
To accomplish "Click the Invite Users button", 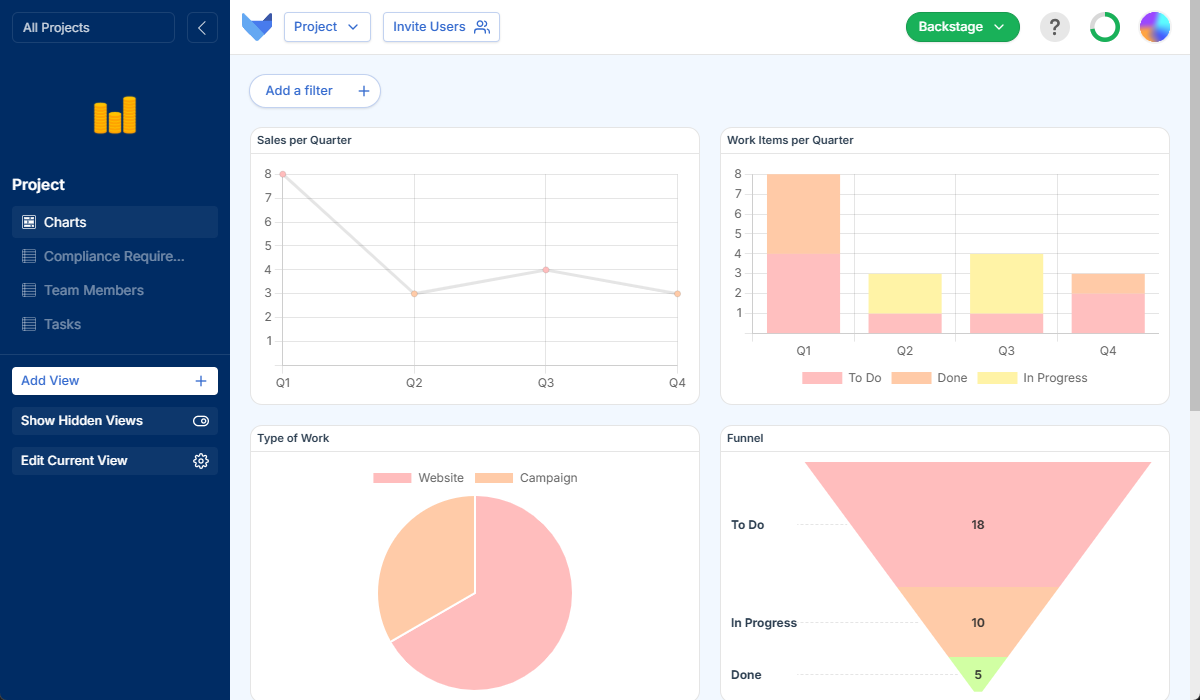I will 441,27.
